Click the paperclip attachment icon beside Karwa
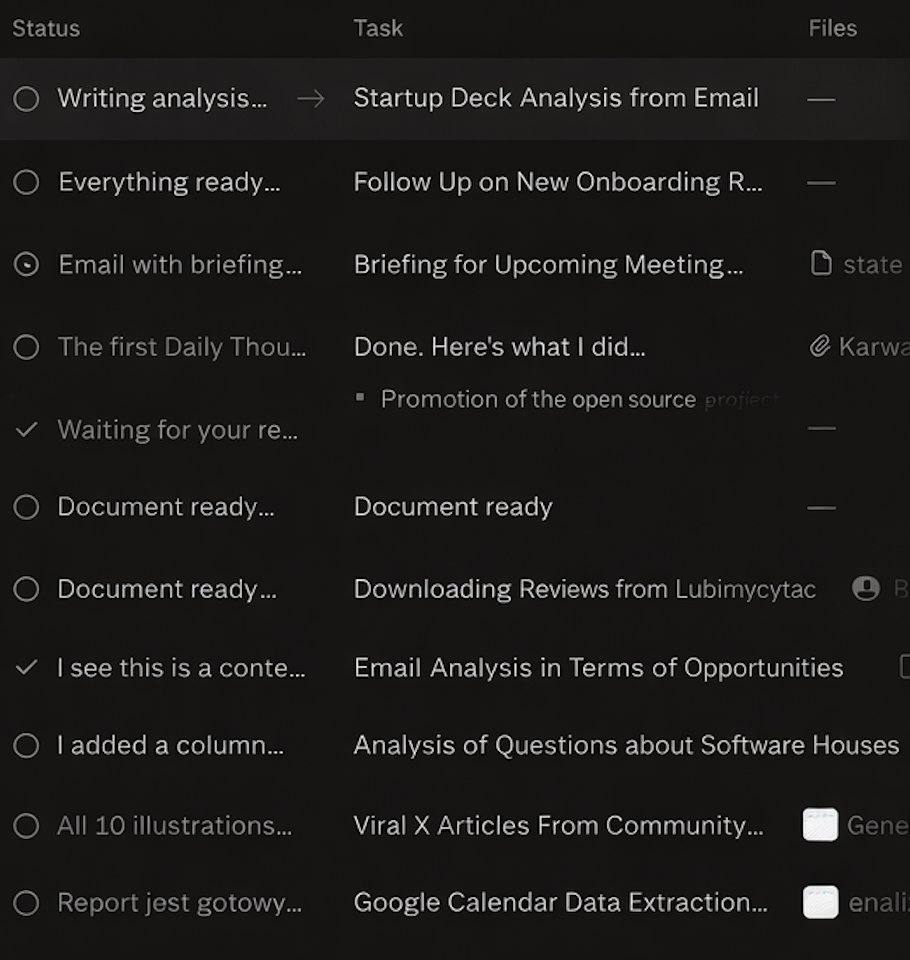Image resolution: width=910 pixels, height=960 pixels. [820, 347]
